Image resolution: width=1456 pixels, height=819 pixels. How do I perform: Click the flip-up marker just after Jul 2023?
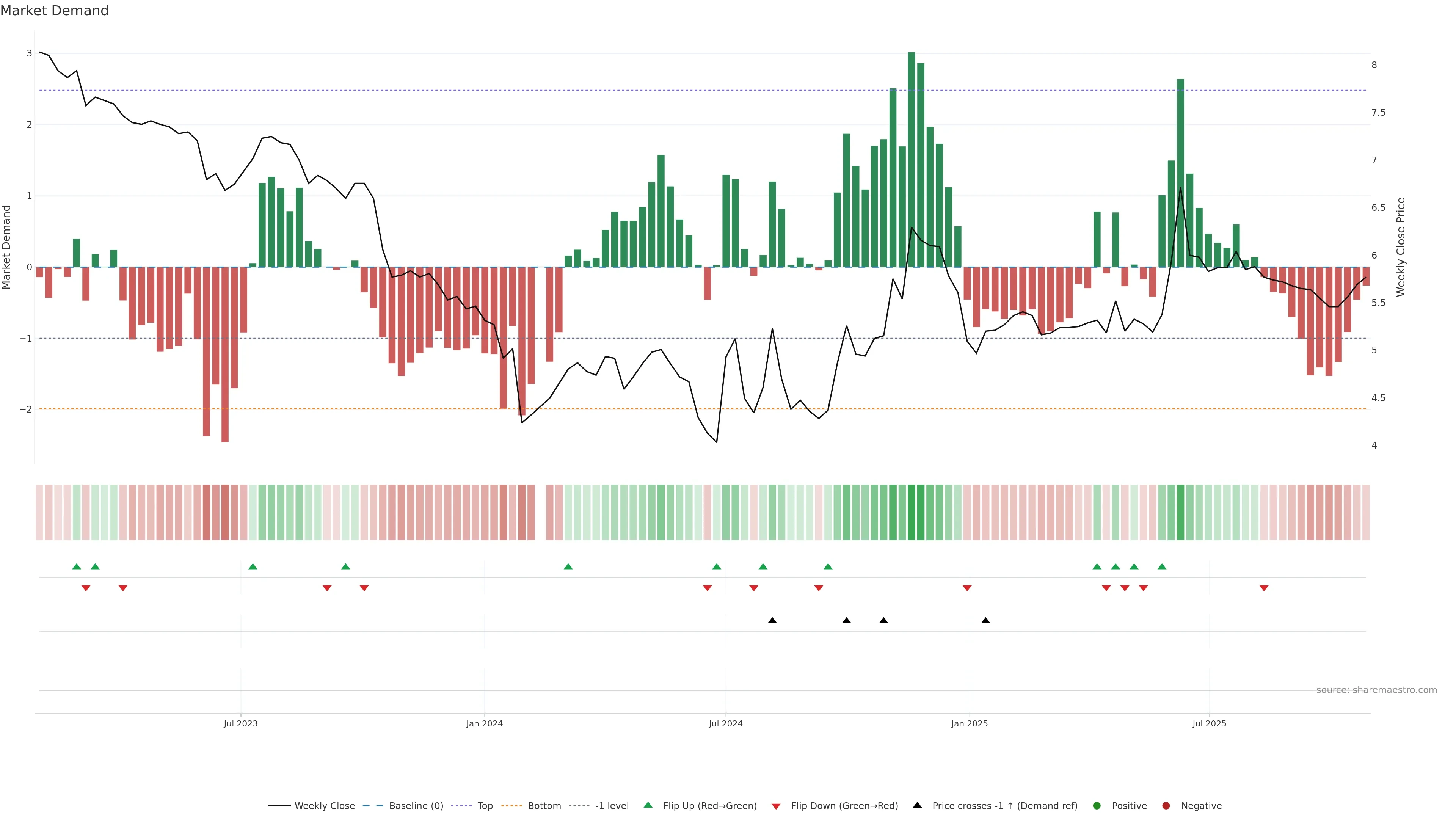tap(253, 566)
